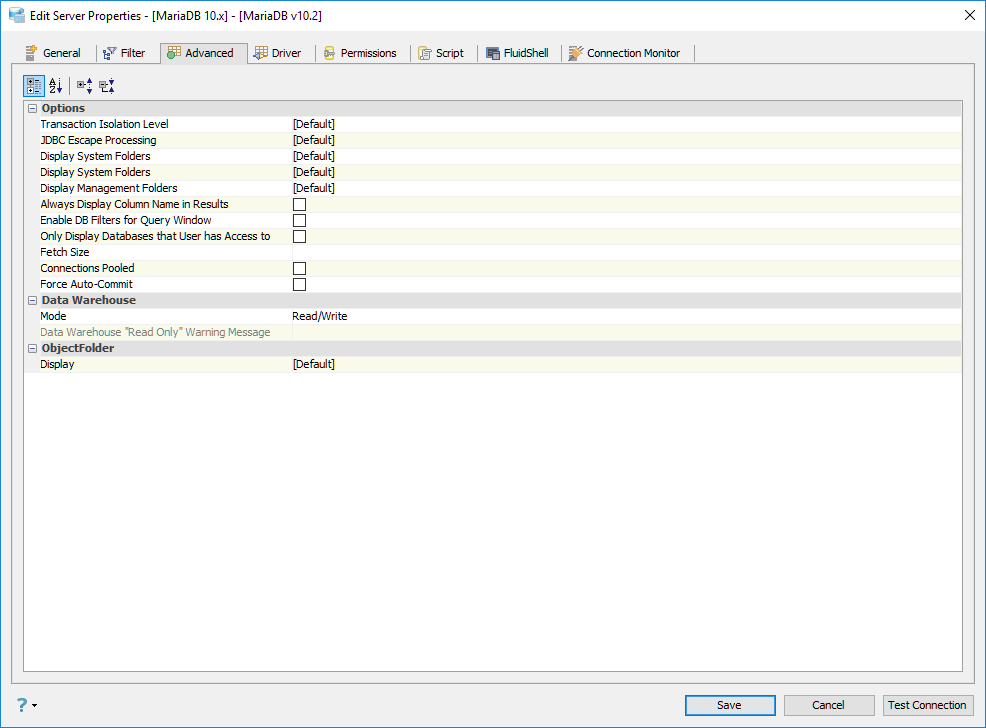The image size is (986, 728).
Task: Enable DB Filters for Query Window checkbox
Action: (x=299, y=220)
